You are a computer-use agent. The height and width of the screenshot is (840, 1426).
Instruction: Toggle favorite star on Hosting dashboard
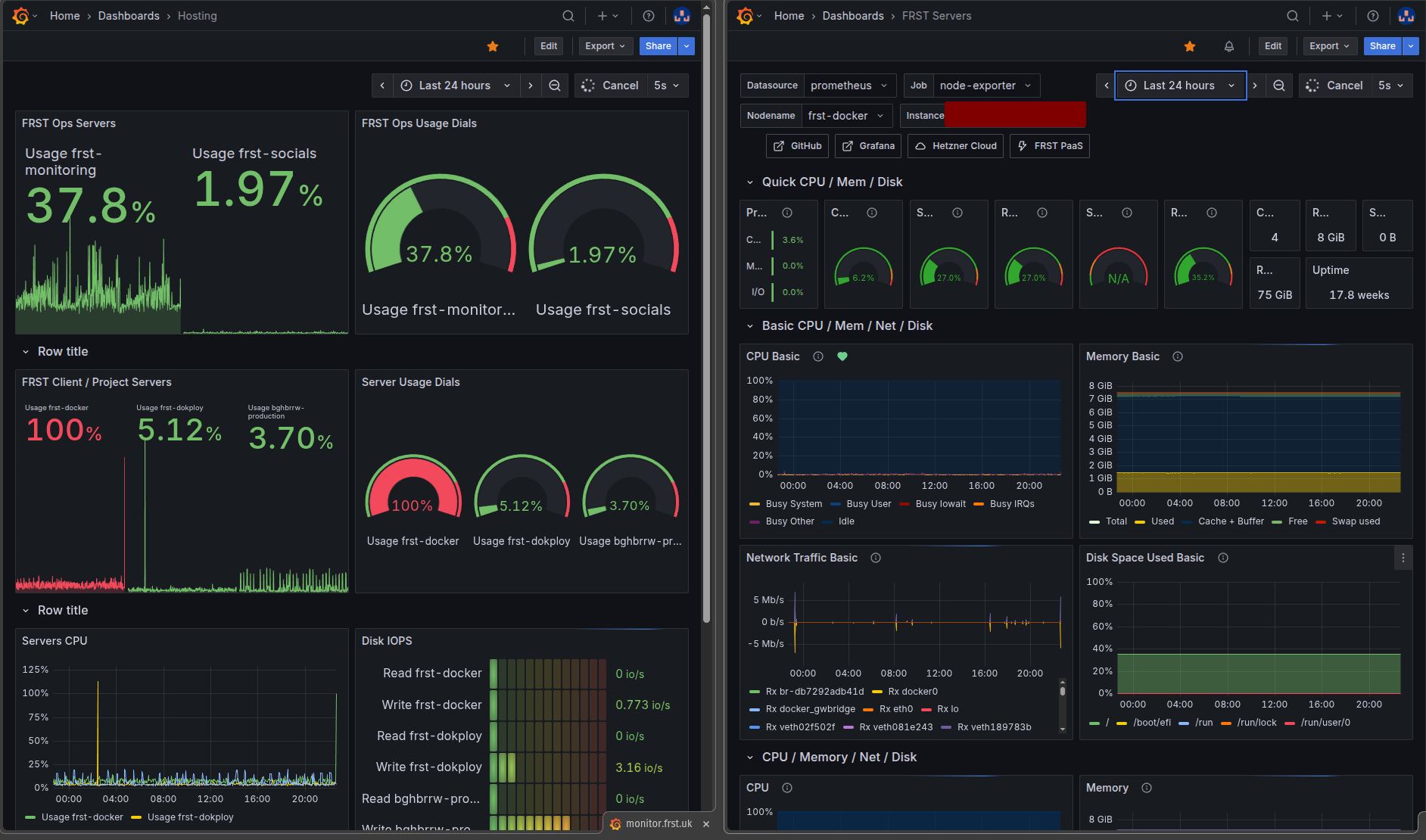coord(493,46)
